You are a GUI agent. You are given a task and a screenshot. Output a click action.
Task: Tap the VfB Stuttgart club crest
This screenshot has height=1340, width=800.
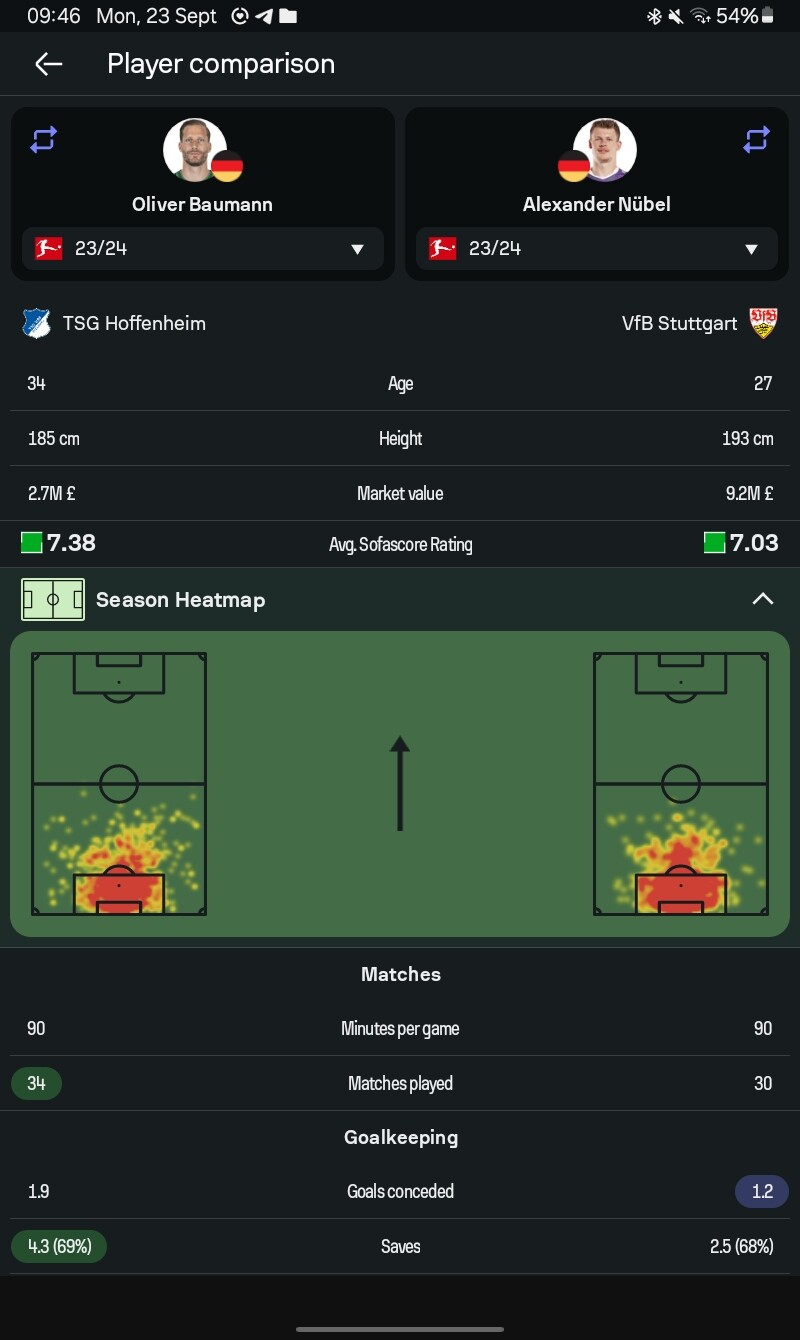[x=764, y=323]
